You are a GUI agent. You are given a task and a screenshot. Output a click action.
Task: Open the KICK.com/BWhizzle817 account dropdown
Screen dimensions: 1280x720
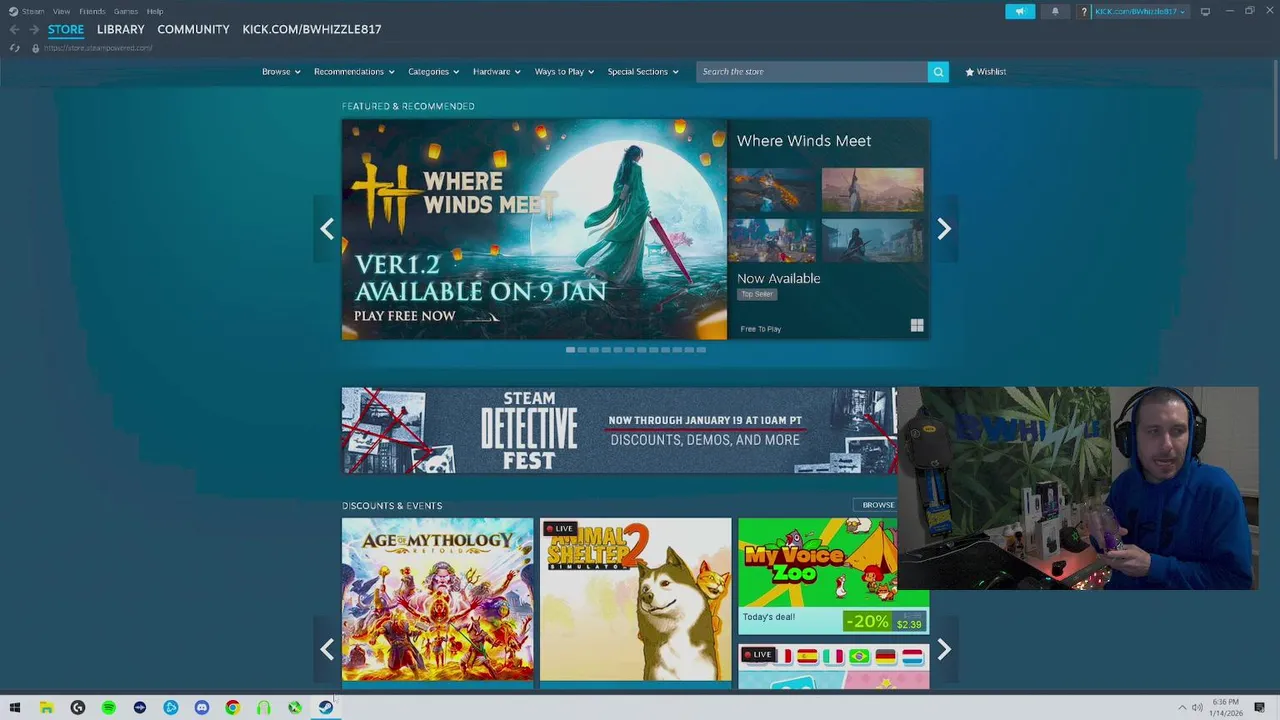pyautogui.click(x=1140, y=12)
